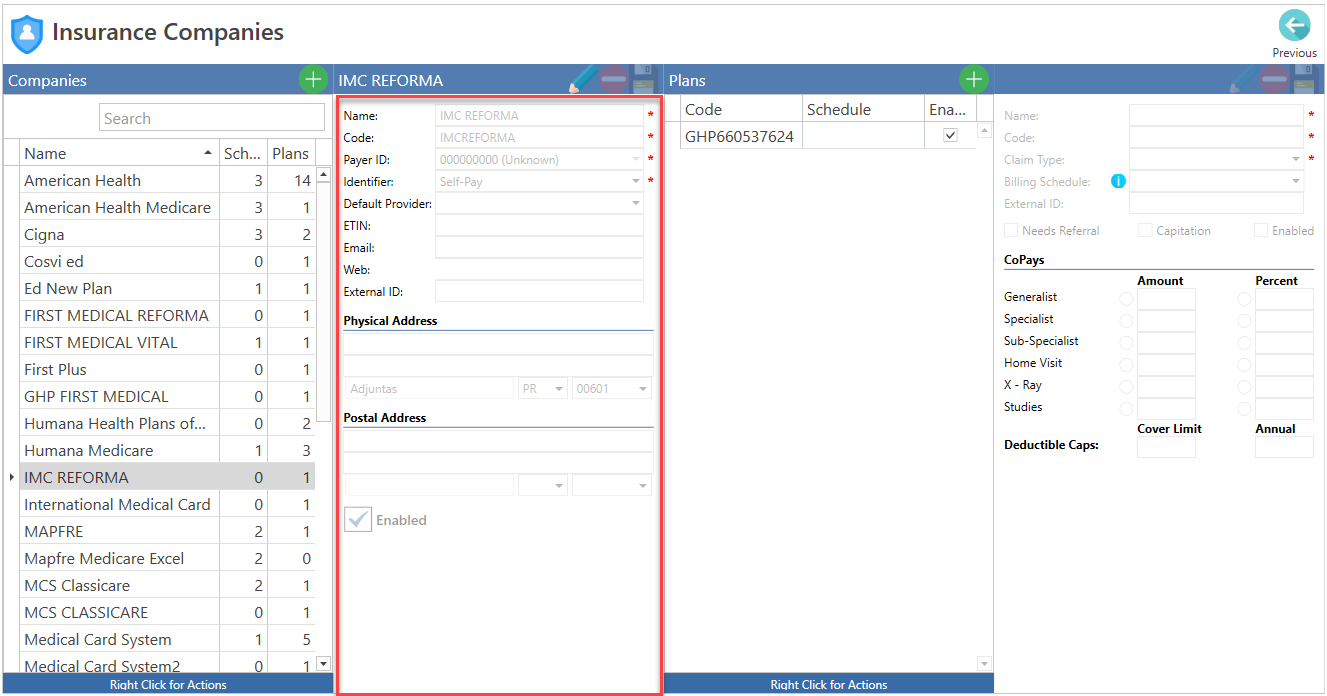
Task: Check the Needs Referral box
Action: tap(1011, 230)
